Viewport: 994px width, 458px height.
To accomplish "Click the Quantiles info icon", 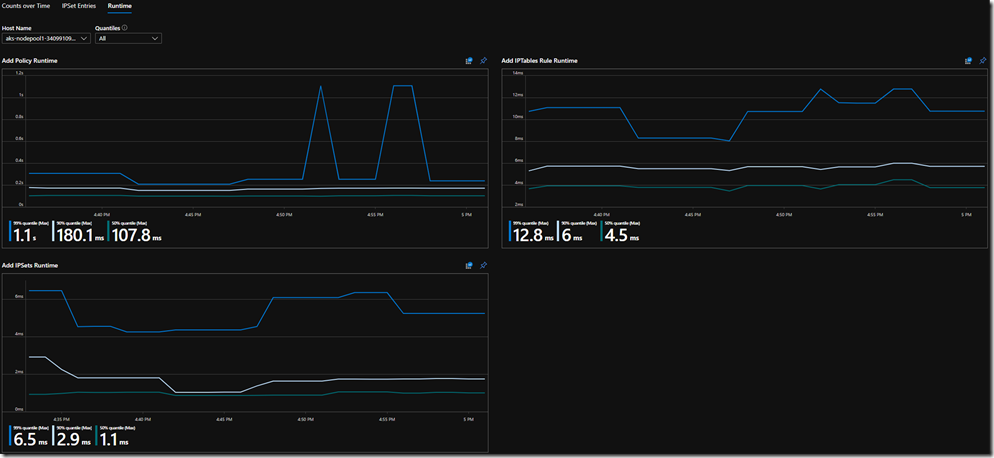I will [124, 28].
